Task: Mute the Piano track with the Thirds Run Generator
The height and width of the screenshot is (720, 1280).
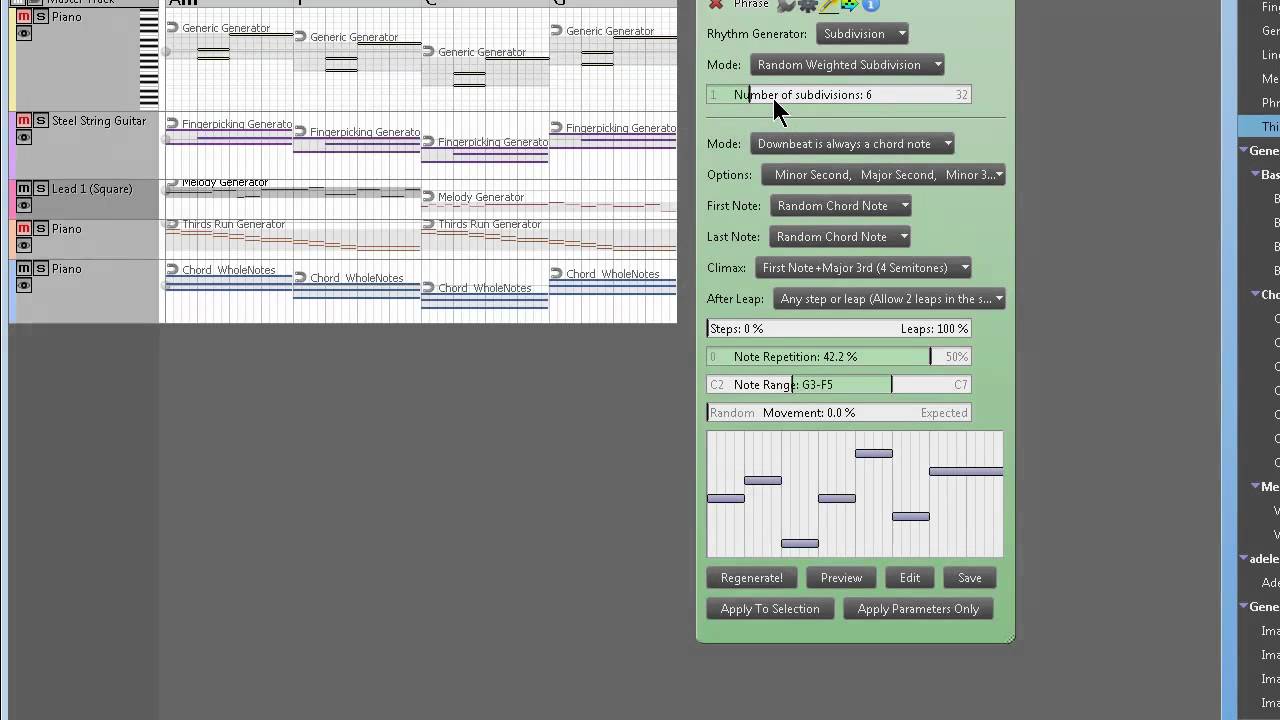Action: coord(24,229)
